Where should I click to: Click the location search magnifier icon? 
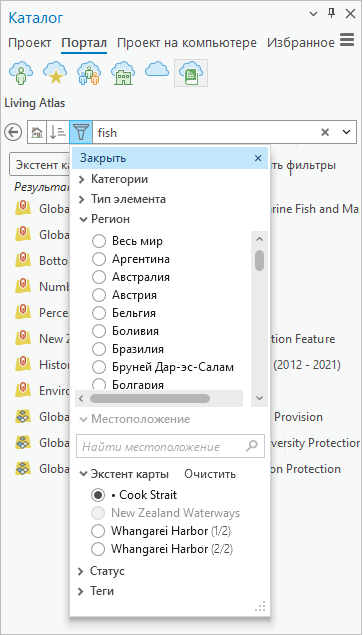[x=252, y=446]
